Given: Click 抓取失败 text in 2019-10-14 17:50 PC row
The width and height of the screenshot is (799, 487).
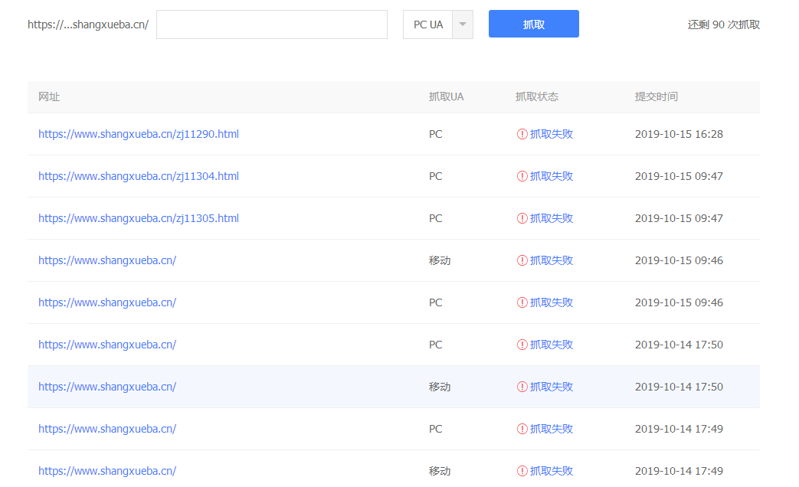Looking at the screenshot, I should coord(551,345).
